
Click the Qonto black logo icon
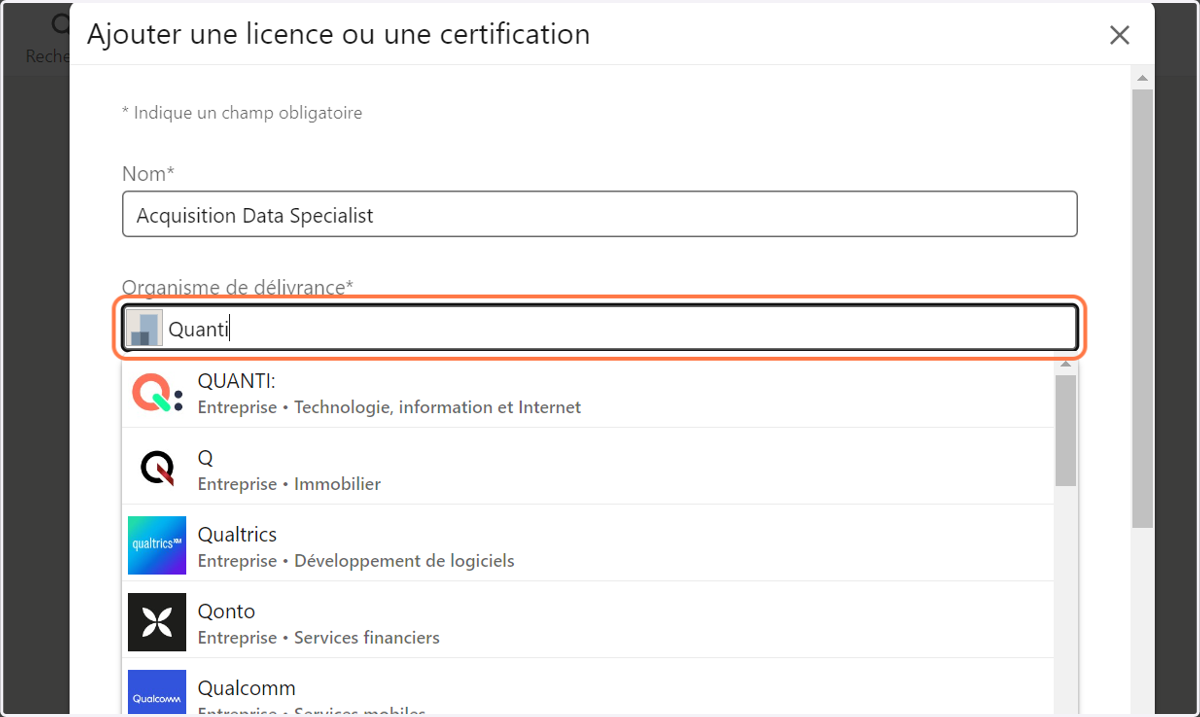157,622
